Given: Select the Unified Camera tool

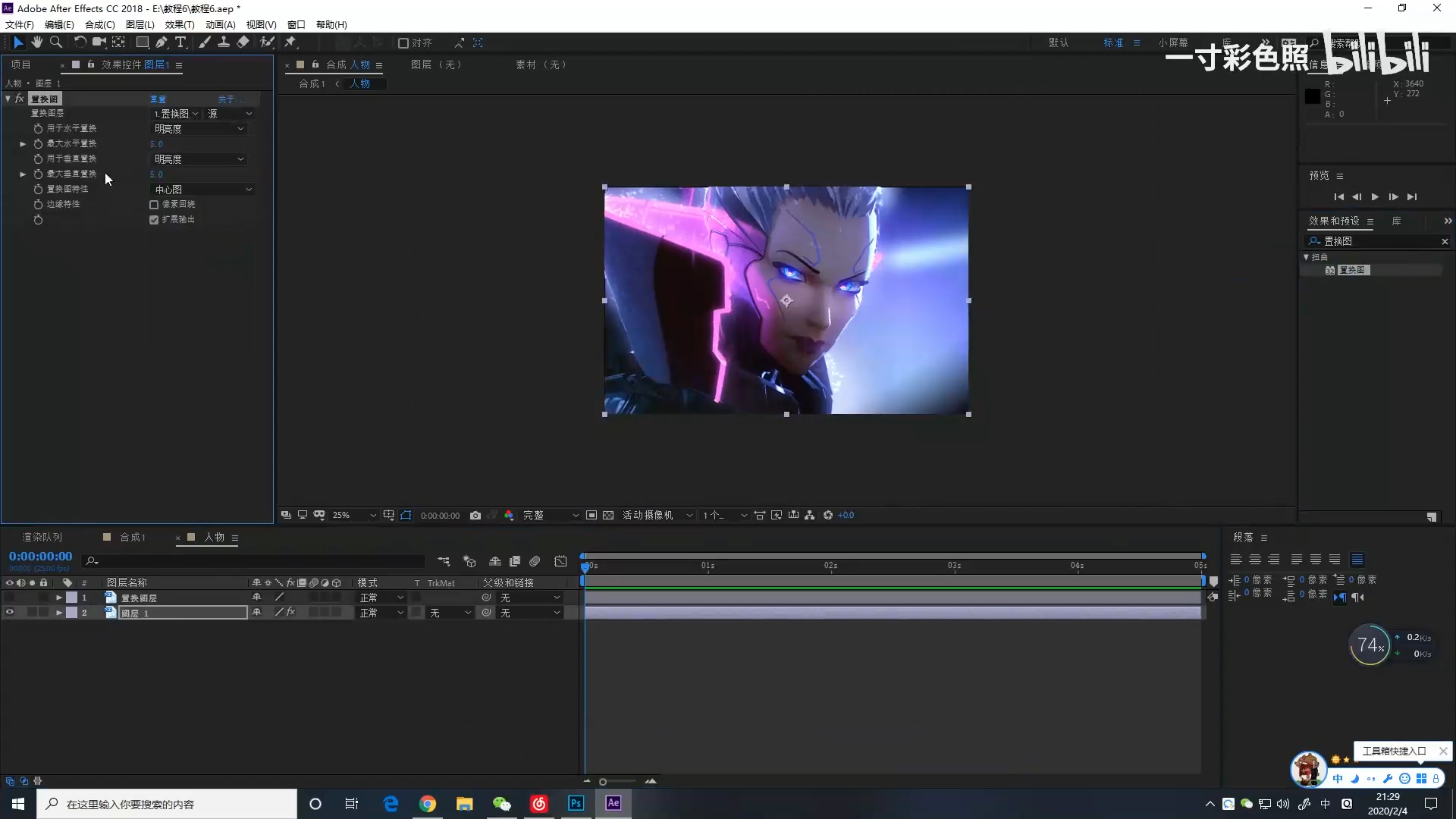Looking at the screenshot, I should click(x=99, y=42).
